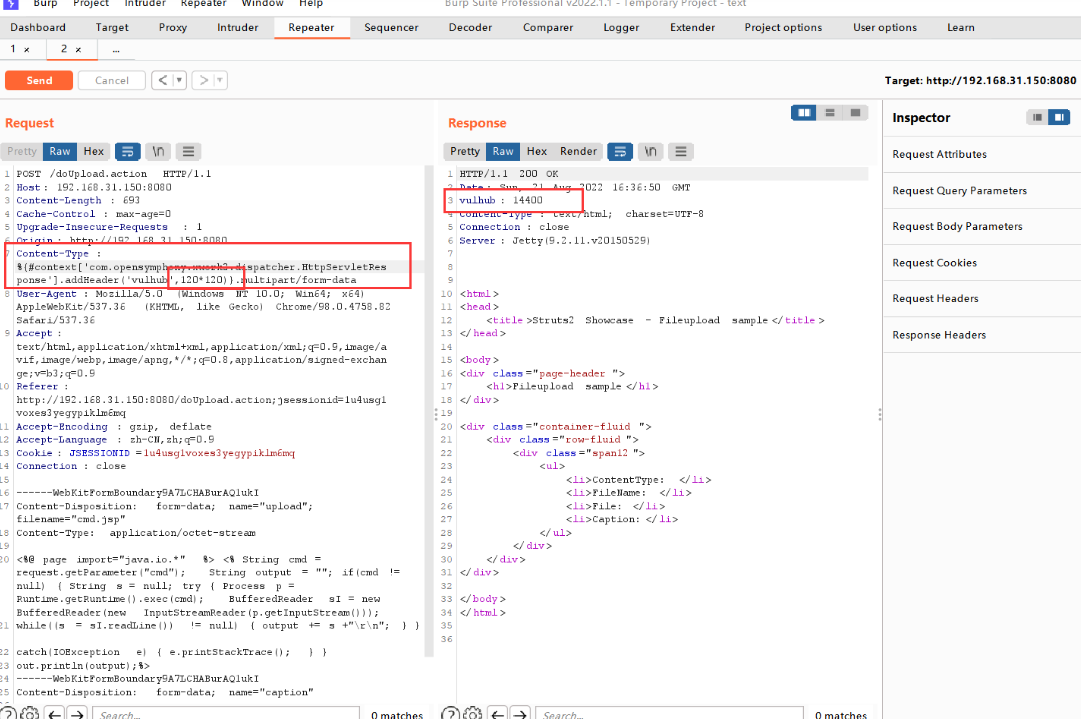This screenshot has width=1081, height=719.
Task: Switch to the Decoder tab
Action: (x=470, y=28)
